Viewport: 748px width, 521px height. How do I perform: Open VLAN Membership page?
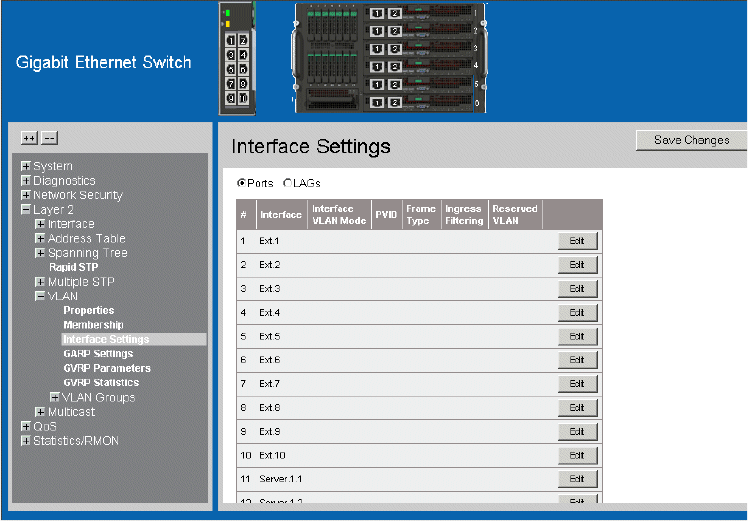(x=93, y=325)
